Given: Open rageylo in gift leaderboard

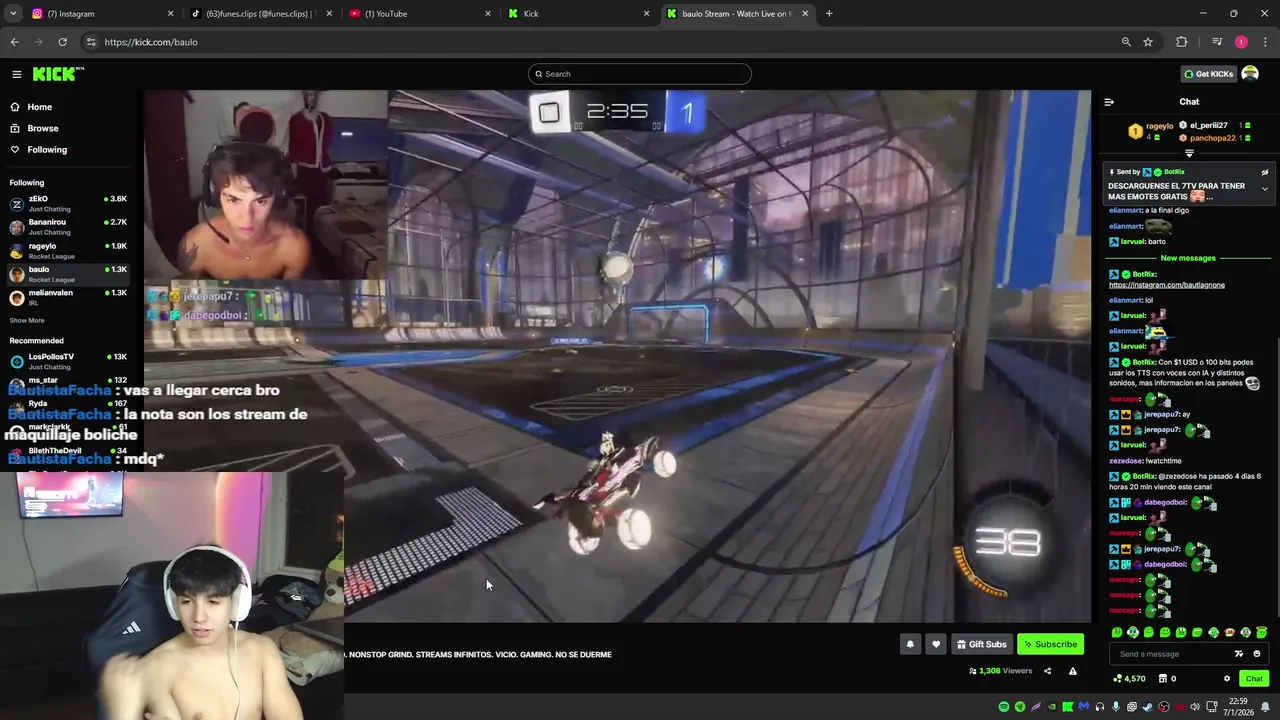Looking at the screenshot, I should 1152,131.
